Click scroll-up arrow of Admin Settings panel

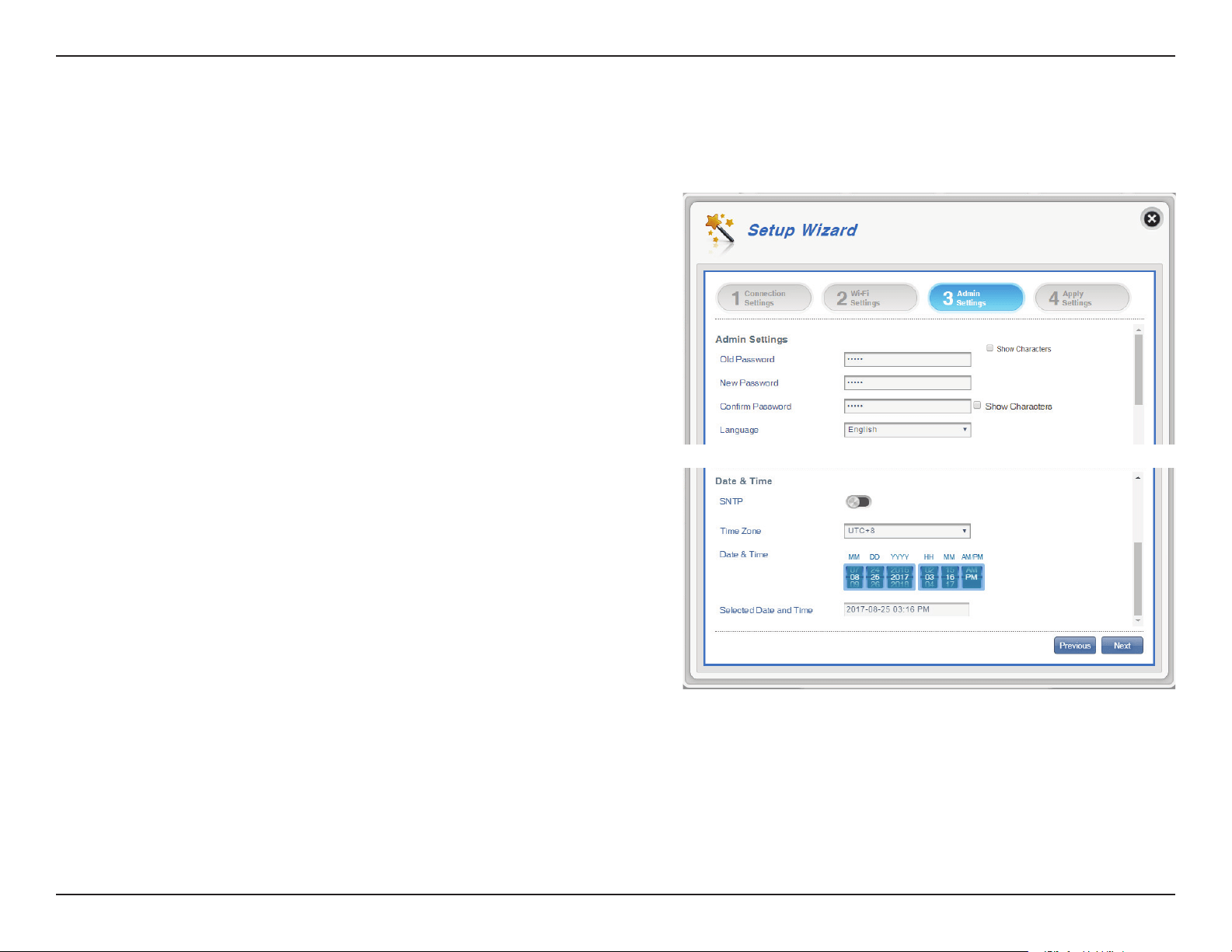pyautogui.click(x=1138, y=330)
